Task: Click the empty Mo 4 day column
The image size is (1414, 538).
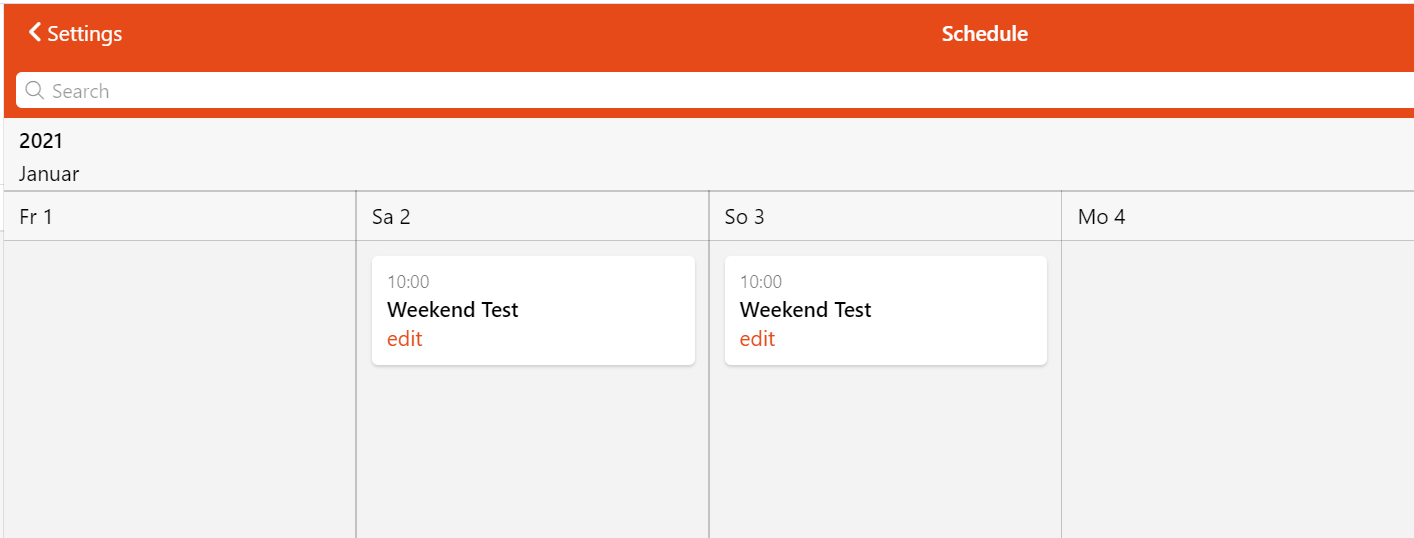Action: (x=1238, y=390)
